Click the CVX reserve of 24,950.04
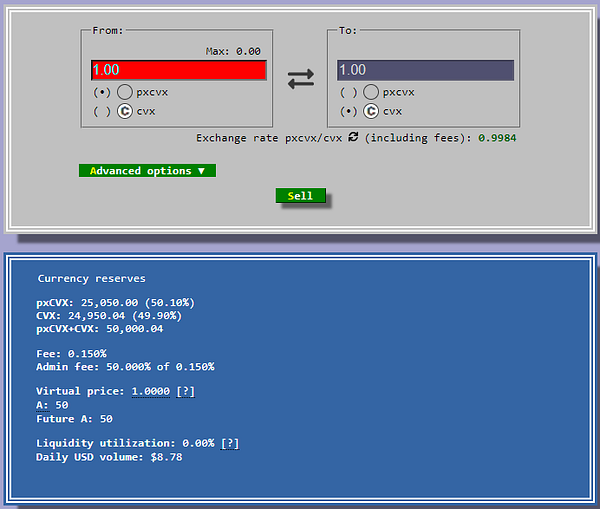The width and height of the screenshot is (600, 509). tap(109, 316)
